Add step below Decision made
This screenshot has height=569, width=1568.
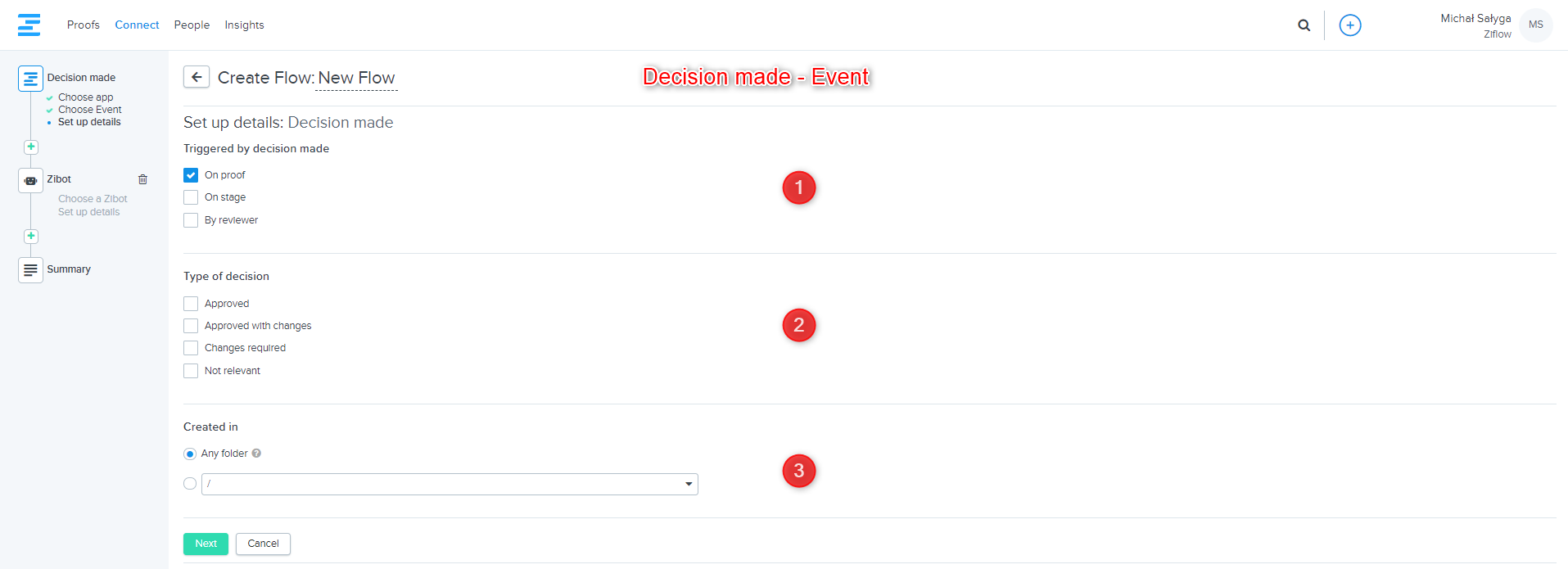tap(30, 147)
